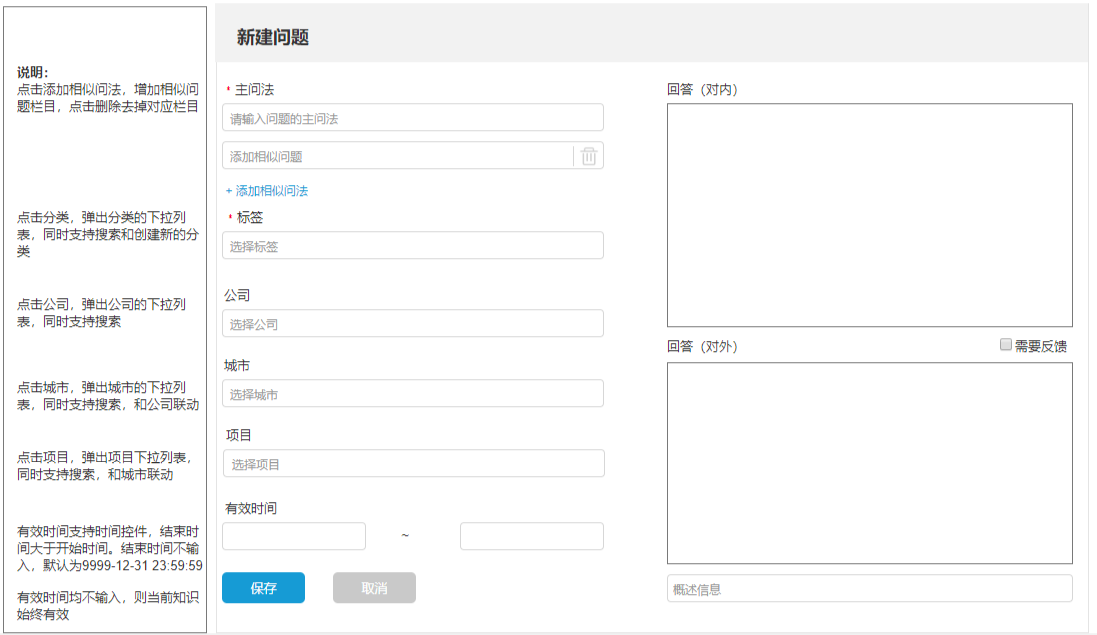Open the 选择项目 dropdown

pyautogui.click(x=412, y=464)
